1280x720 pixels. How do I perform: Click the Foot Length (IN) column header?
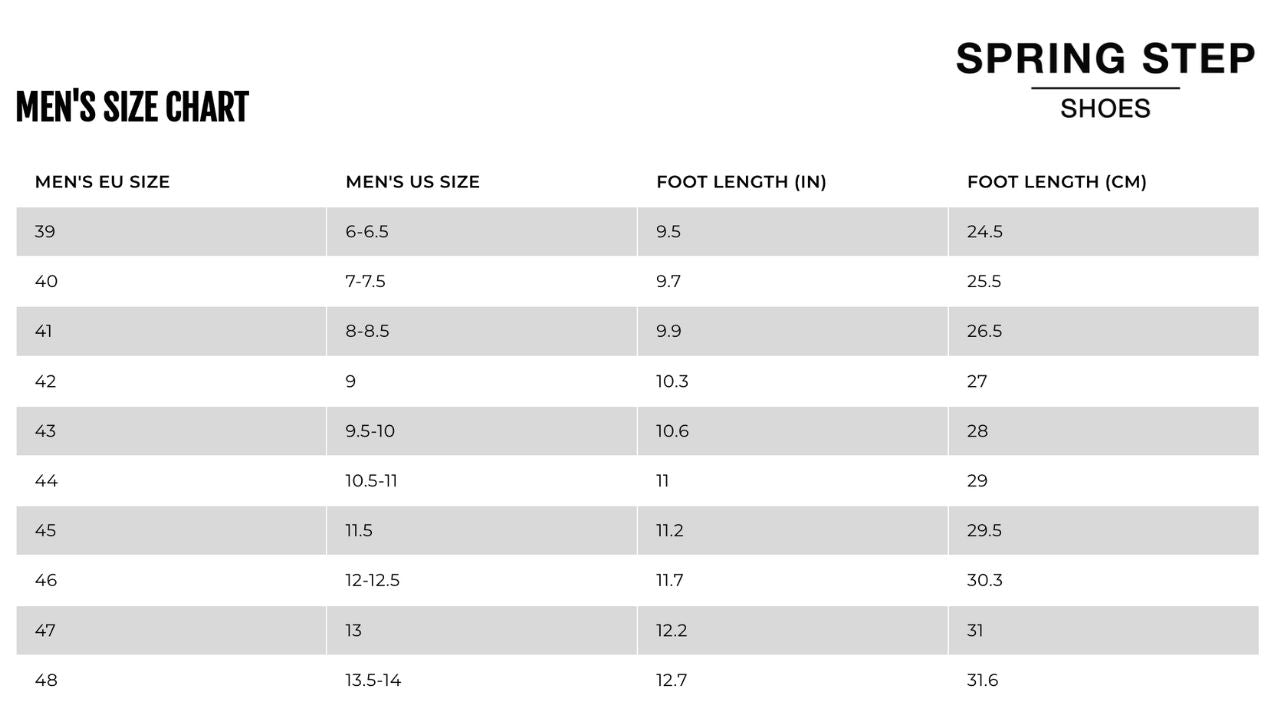(741, 182)
